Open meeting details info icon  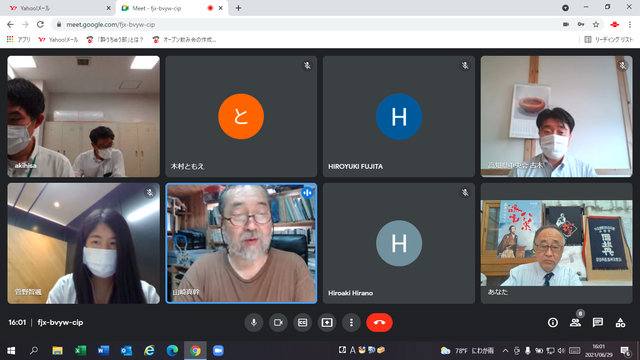(x=553, y=322)
